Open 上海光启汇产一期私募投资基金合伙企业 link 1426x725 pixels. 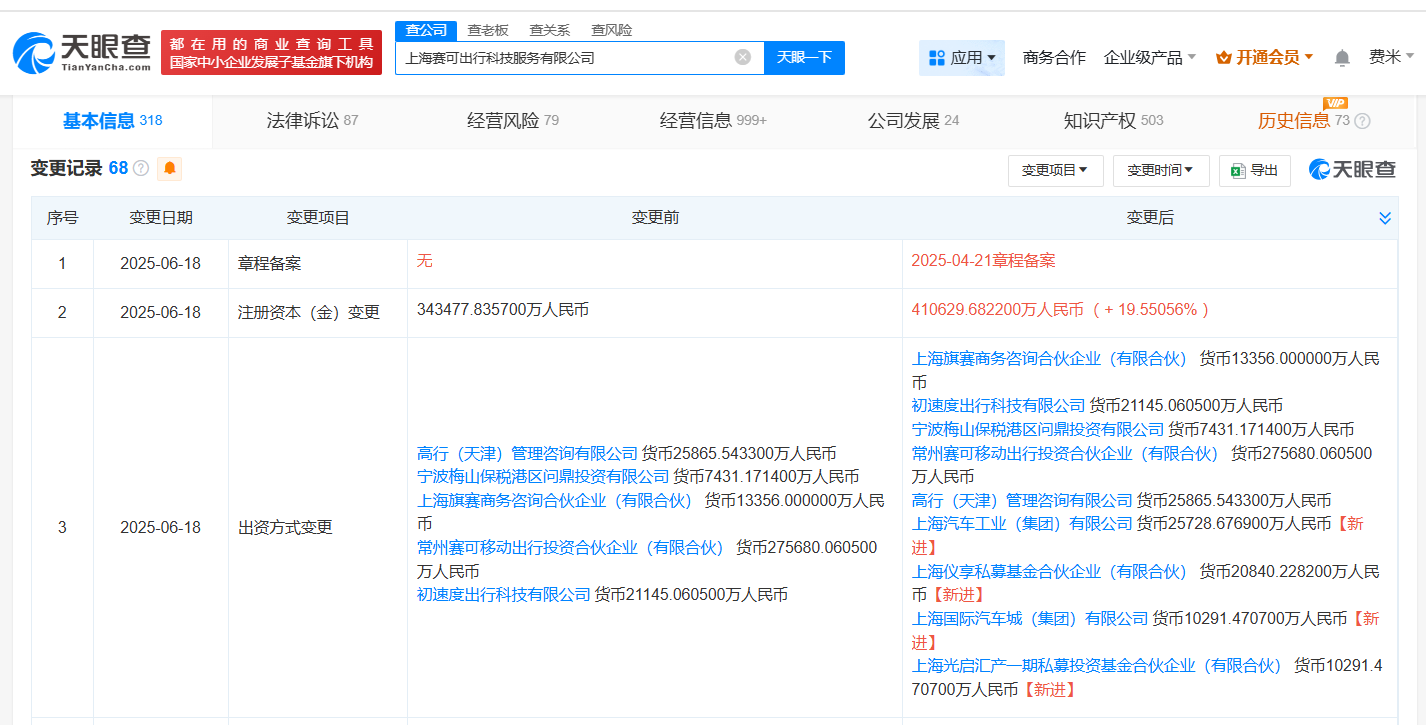click(x=1097, y=666)
